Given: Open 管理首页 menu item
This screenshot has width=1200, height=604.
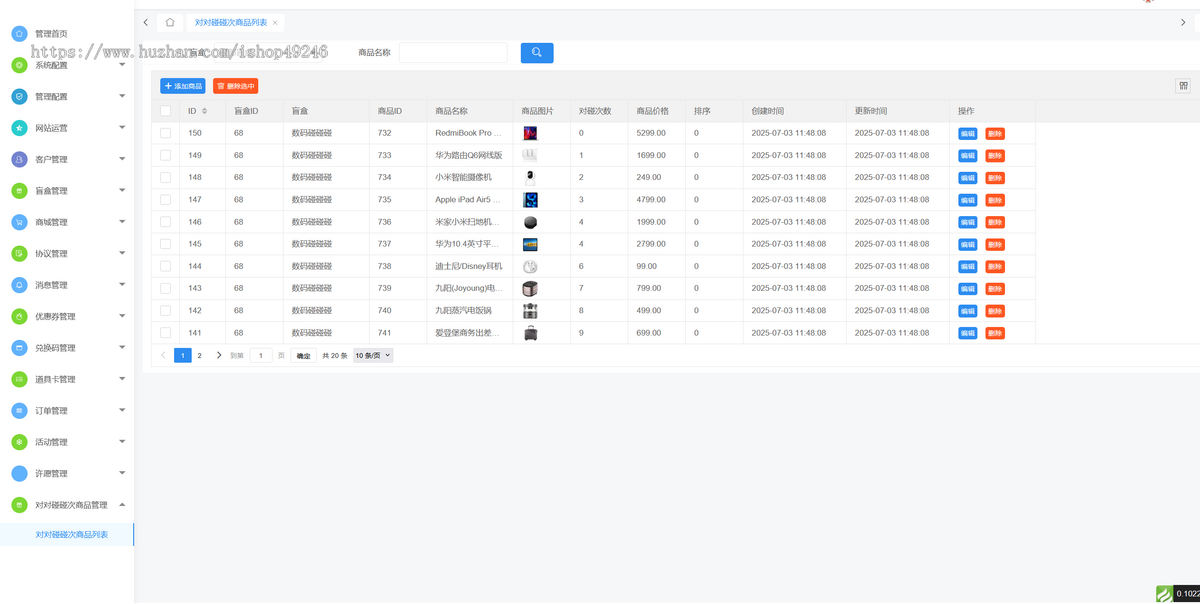Looking at the screenshot, I should click(x=52, y=33).
